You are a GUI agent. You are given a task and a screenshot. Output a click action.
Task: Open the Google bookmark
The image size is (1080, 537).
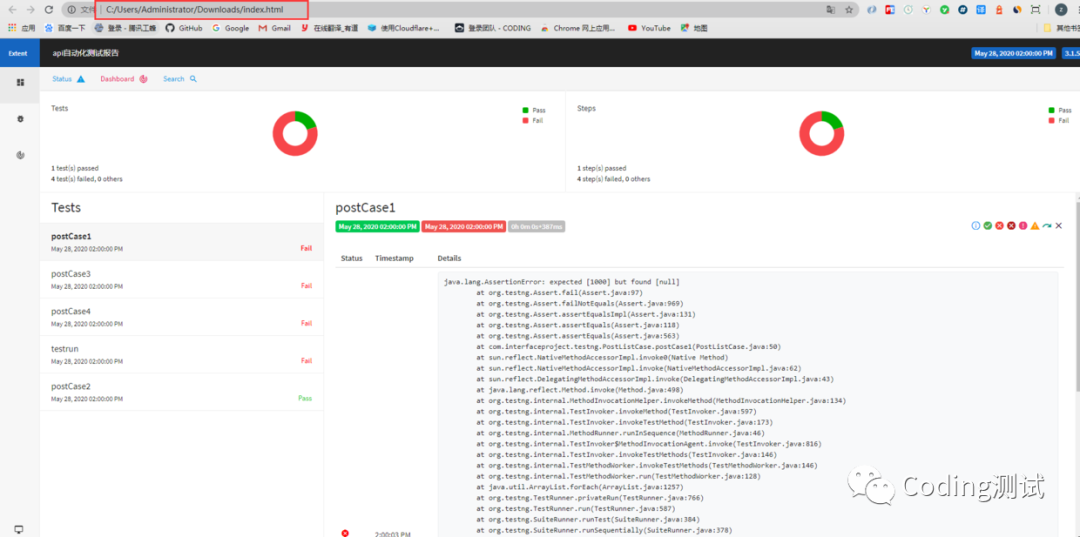tap(231, 28)
